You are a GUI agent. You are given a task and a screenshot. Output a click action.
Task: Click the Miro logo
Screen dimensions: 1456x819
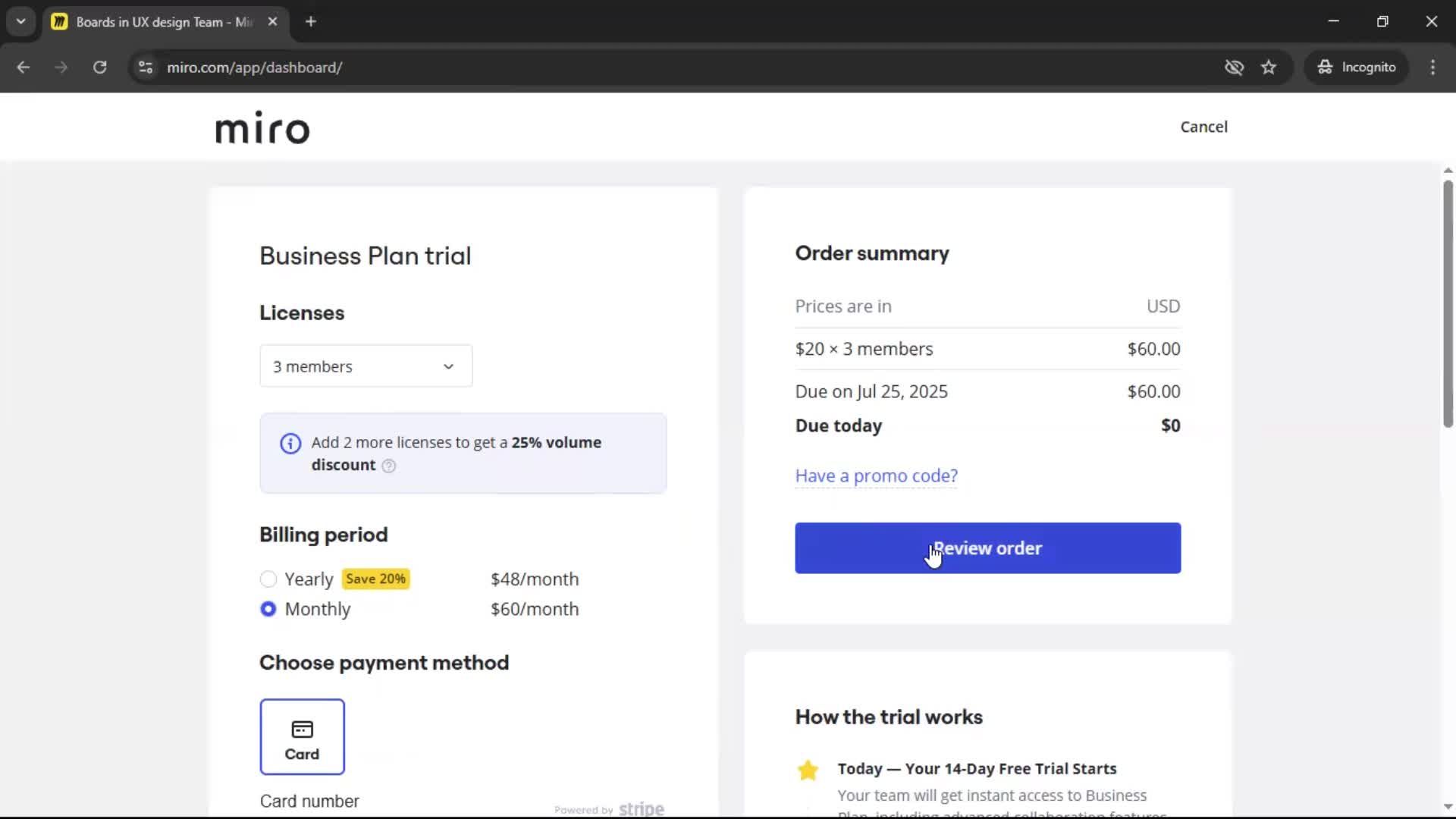tap(262, 127)
